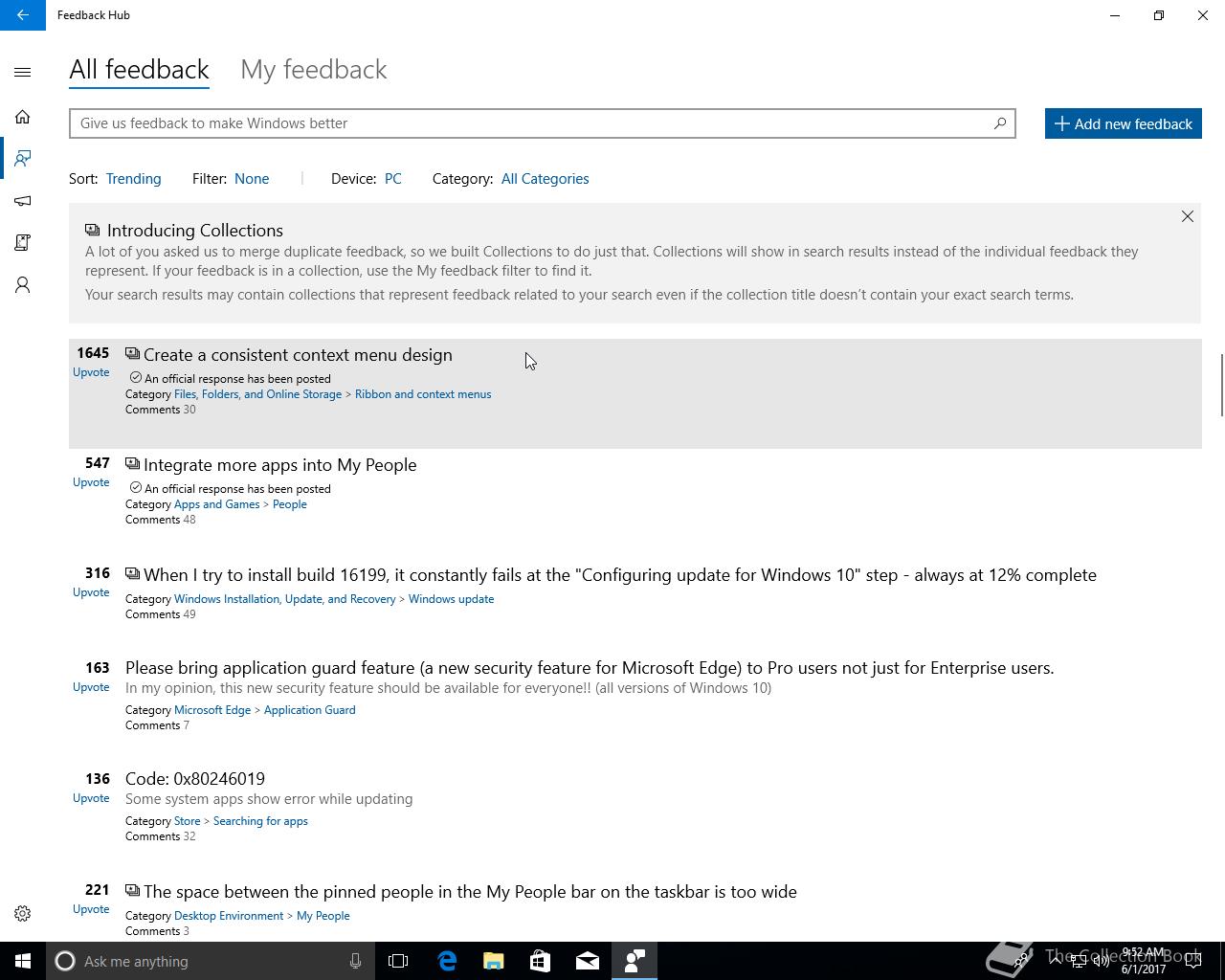
Task: Open the hamburger navigation menu
Action: [23, 73]
